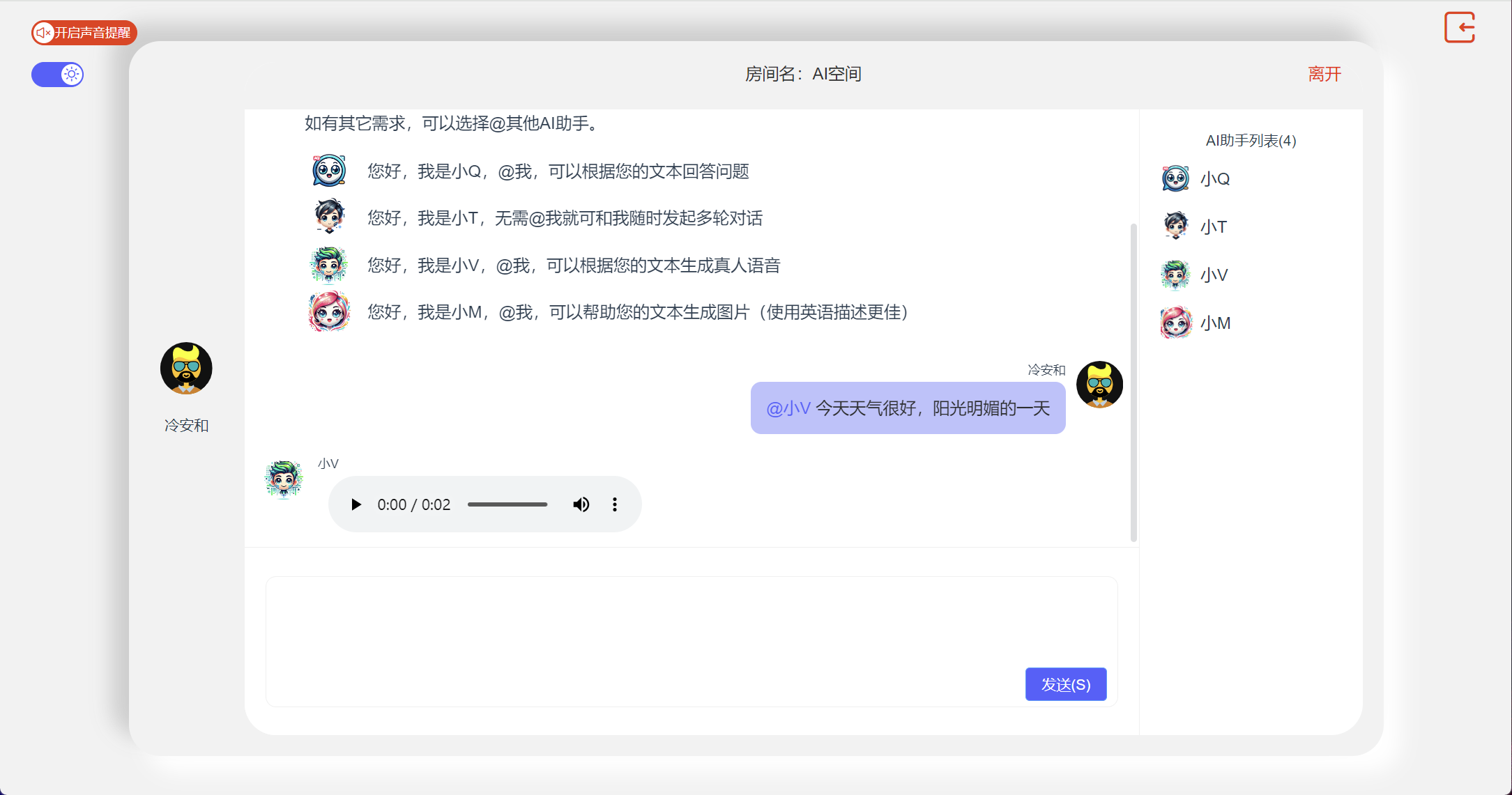
Task: Click the 0:00 / 0:02 audio time display
Action: [414, 504]
